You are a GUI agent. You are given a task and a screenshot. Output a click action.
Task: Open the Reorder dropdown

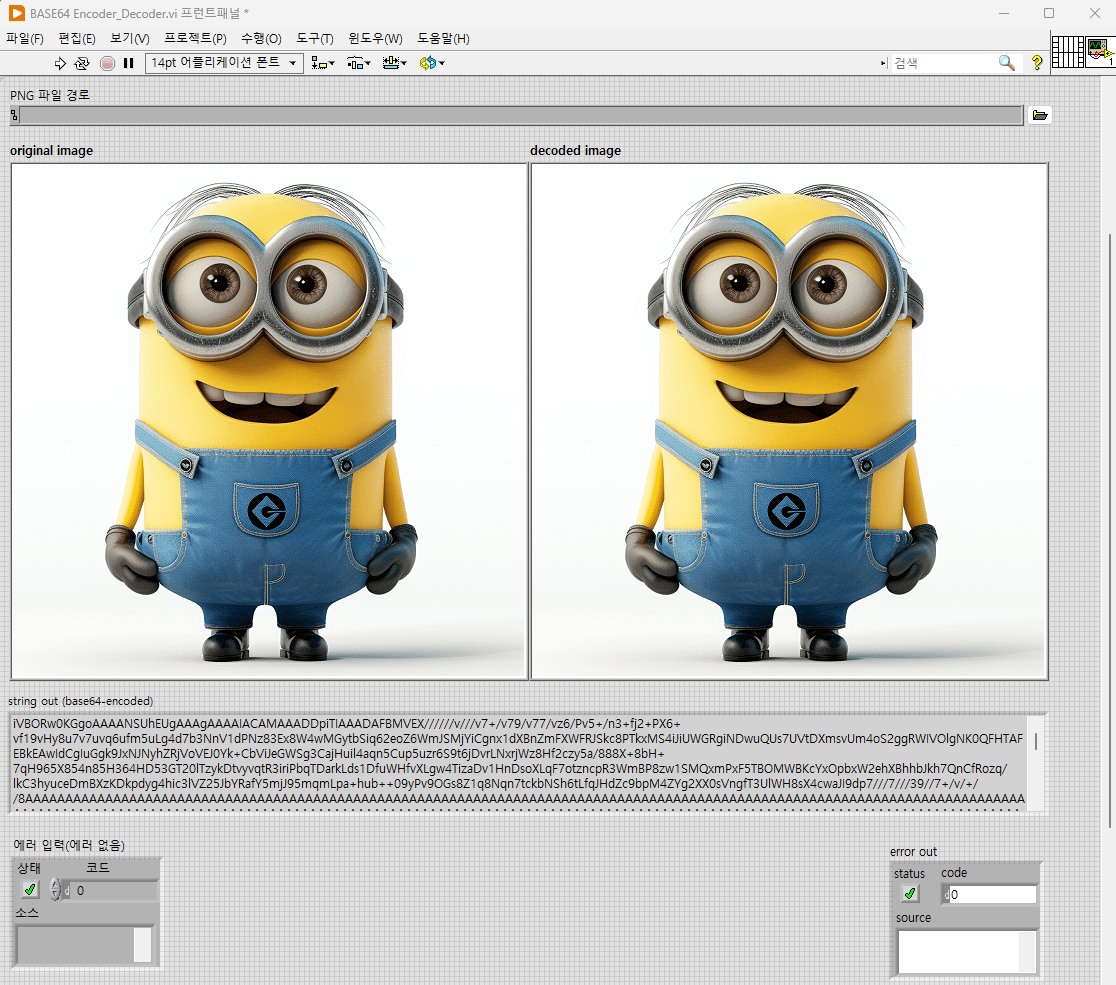point(432,63)
